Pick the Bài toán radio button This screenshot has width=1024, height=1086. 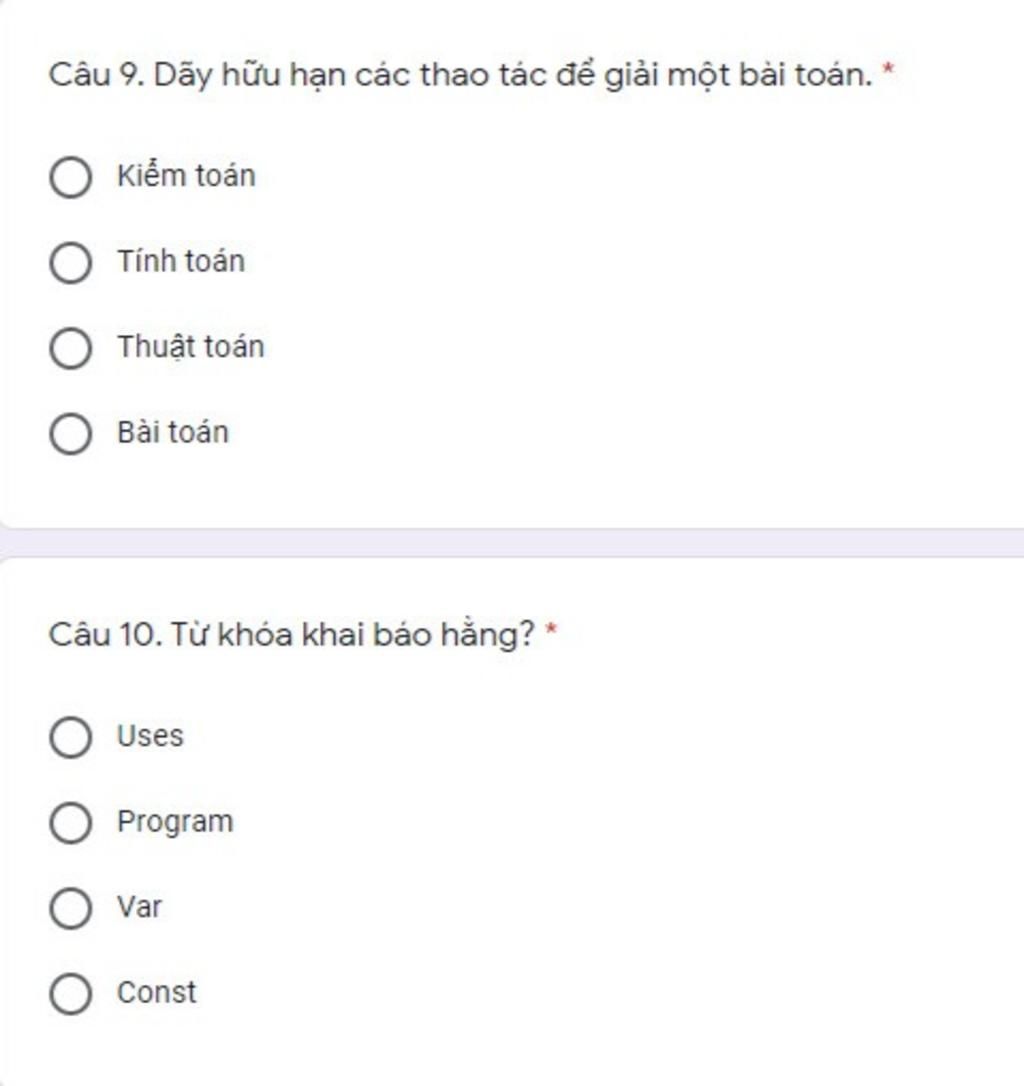point(71,434)
